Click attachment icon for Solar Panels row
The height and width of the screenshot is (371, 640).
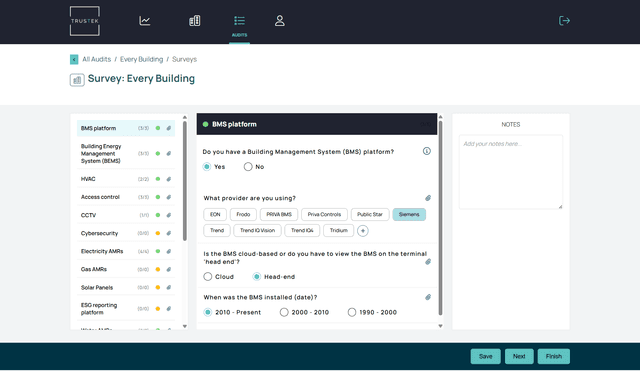(x=169, y=287)
